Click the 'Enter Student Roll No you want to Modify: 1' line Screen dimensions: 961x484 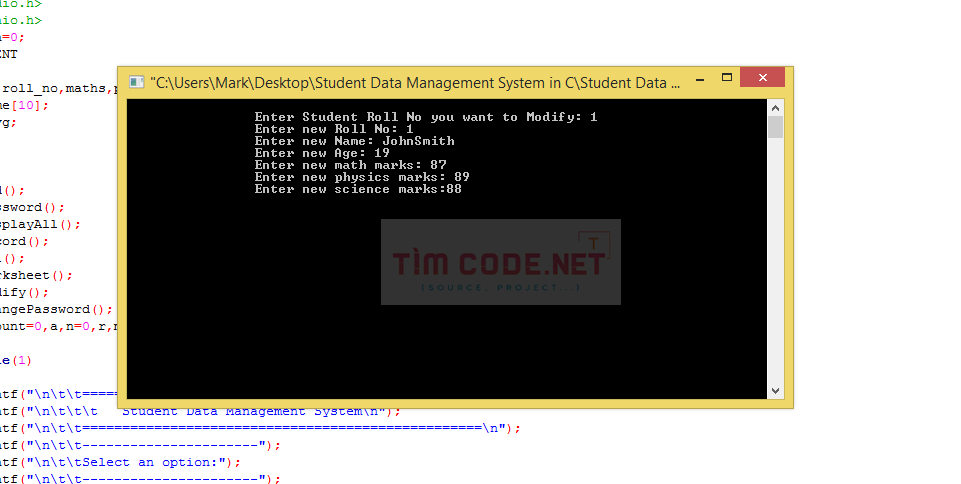(x=426, y=117)
